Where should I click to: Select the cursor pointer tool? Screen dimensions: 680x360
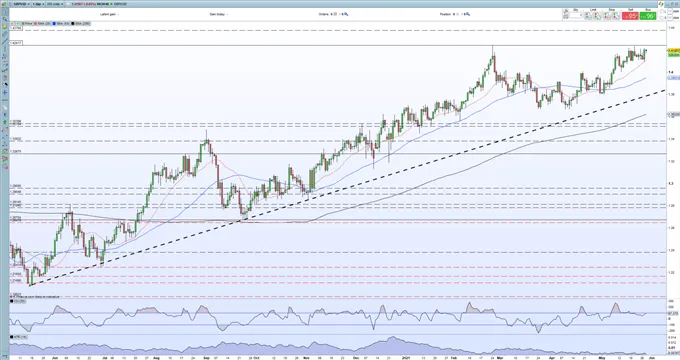[x=5, y=12]
